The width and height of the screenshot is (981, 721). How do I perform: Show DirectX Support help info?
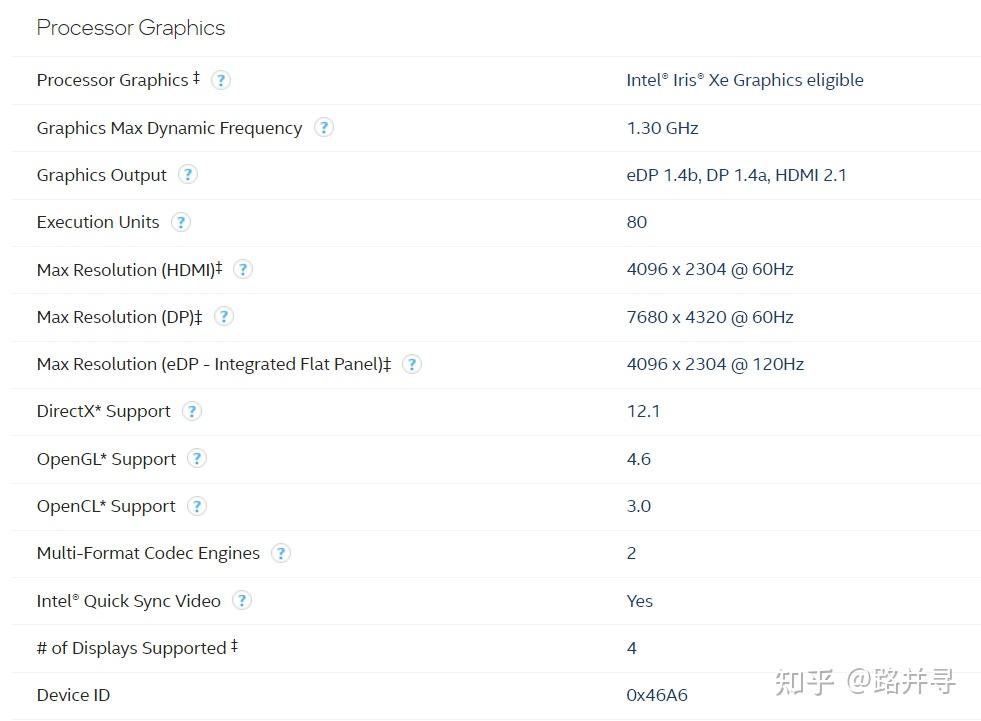pos(192,411)
